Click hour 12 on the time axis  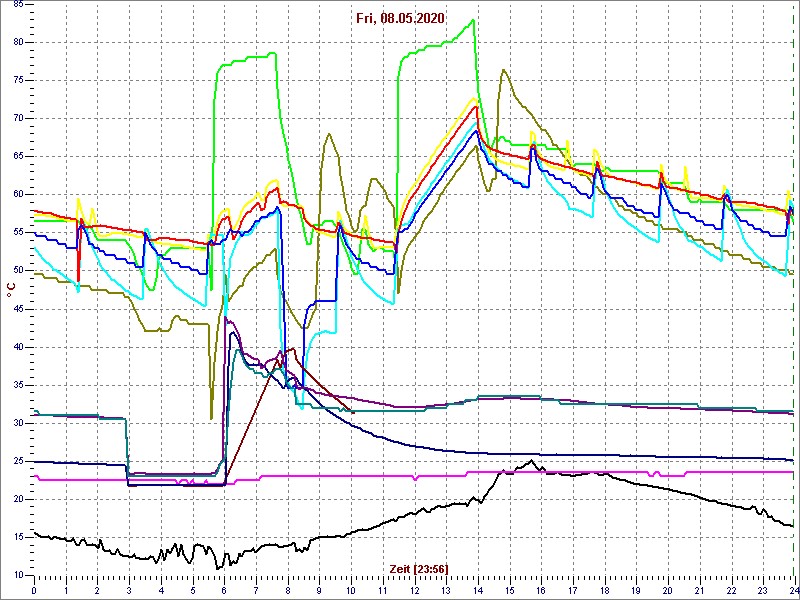pyautogui.click(x=414, y=590)
